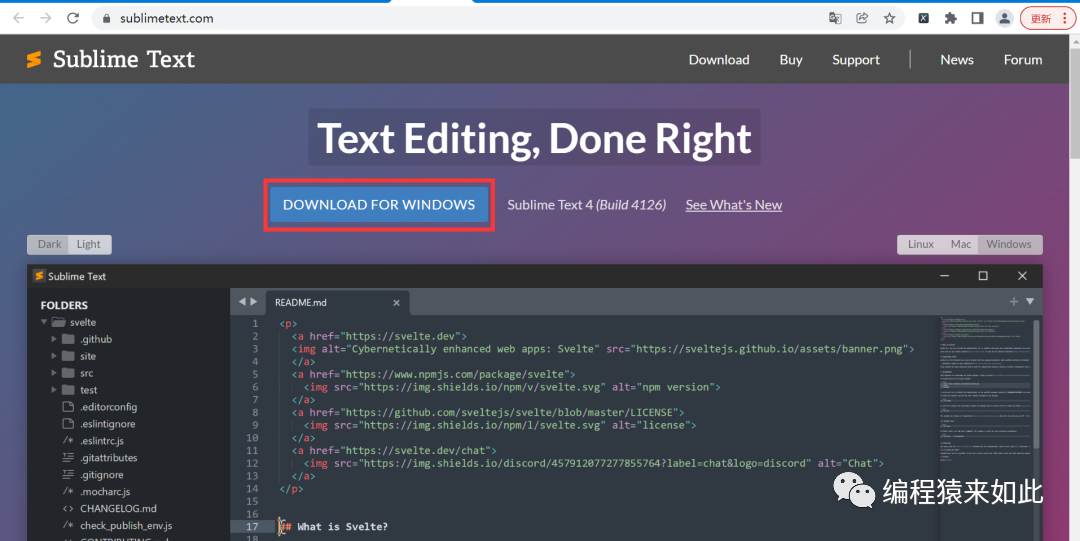The image size is (1080, 541).
Task: Open the tab list dropdown triangle
Action: [1030, 301]
